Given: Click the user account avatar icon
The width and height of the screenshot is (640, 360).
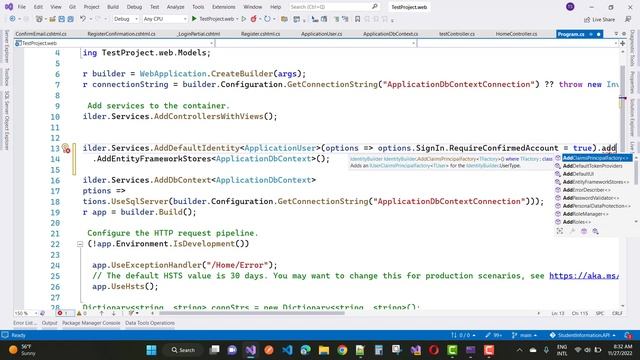Looking at the screenshot, I should tap(570, 7).
